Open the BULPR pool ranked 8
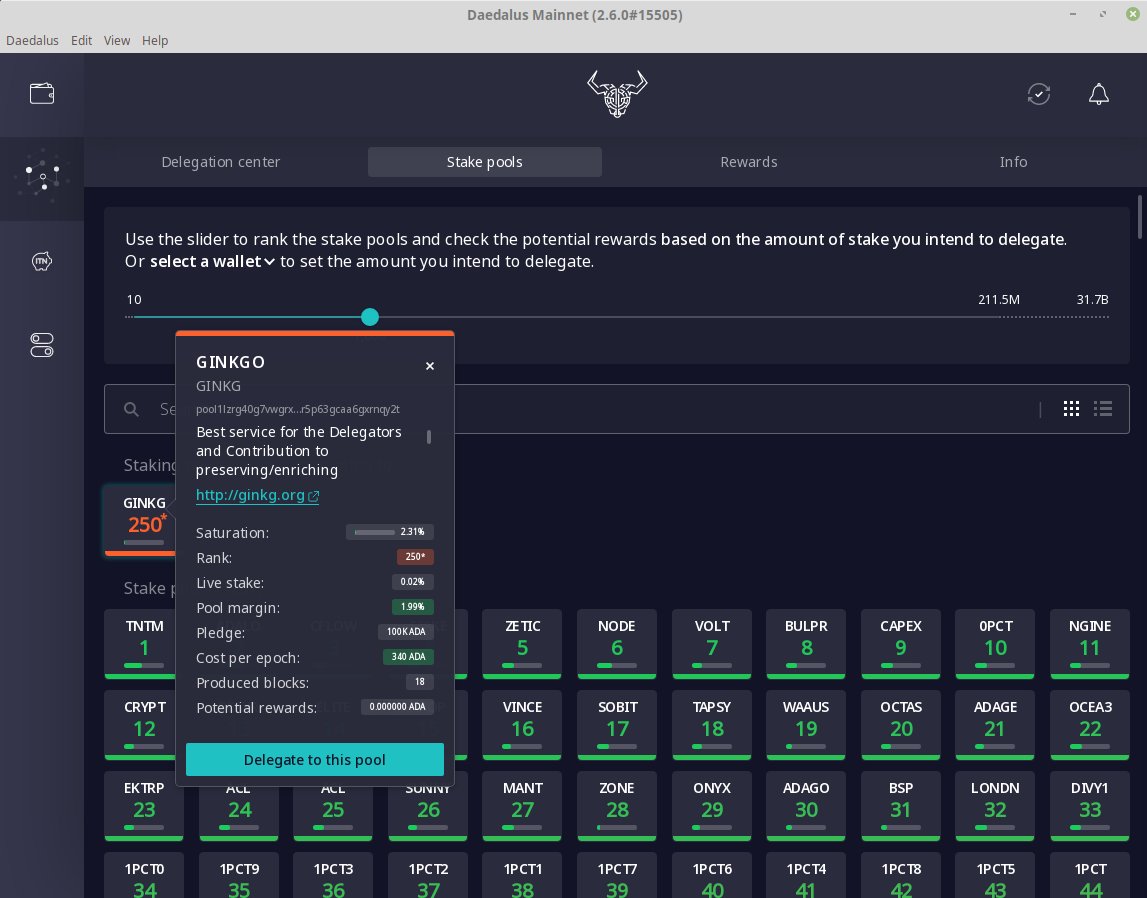Viewport: 1147px width, 898px height. click(x=806, y=644)
